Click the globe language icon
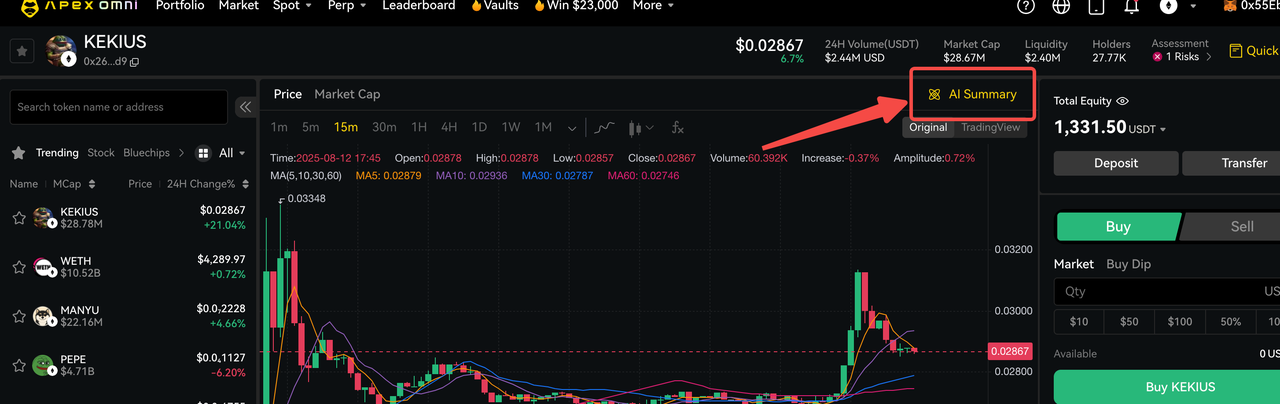This screenshot has width=1280, height=404. pos(1061,6)
